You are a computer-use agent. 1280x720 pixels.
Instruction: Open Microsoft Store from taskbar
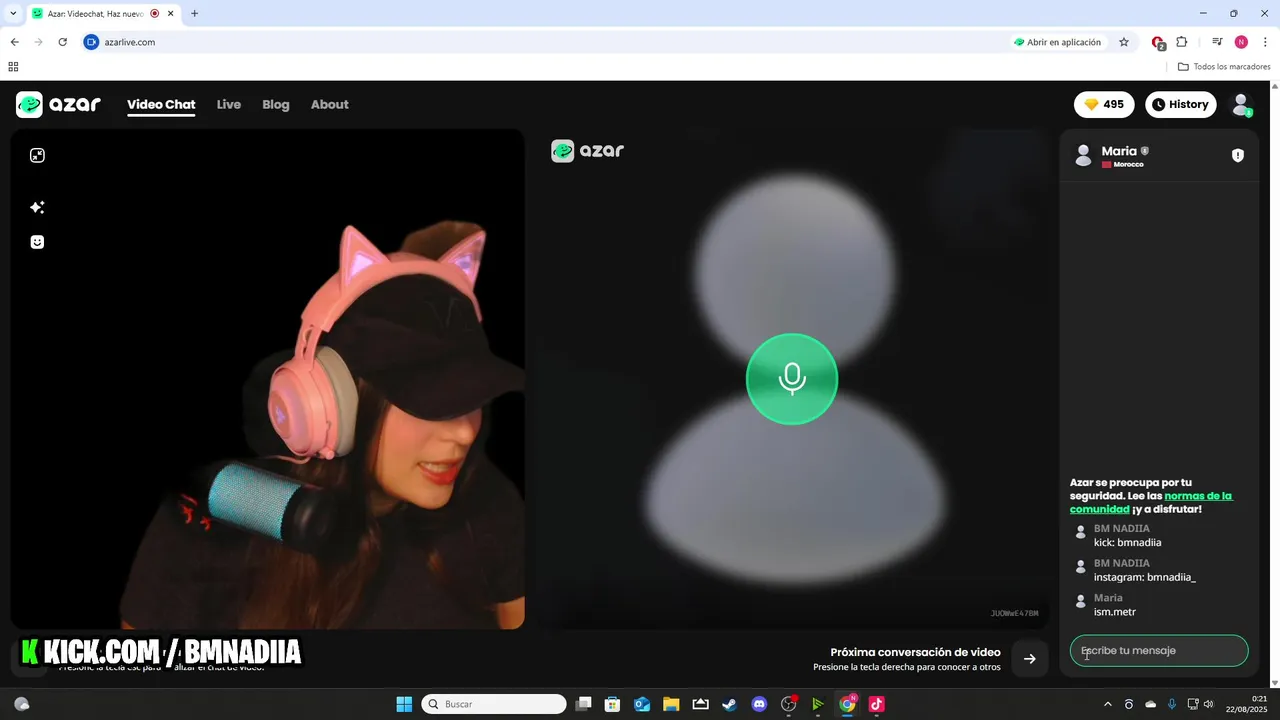[613, 704]
